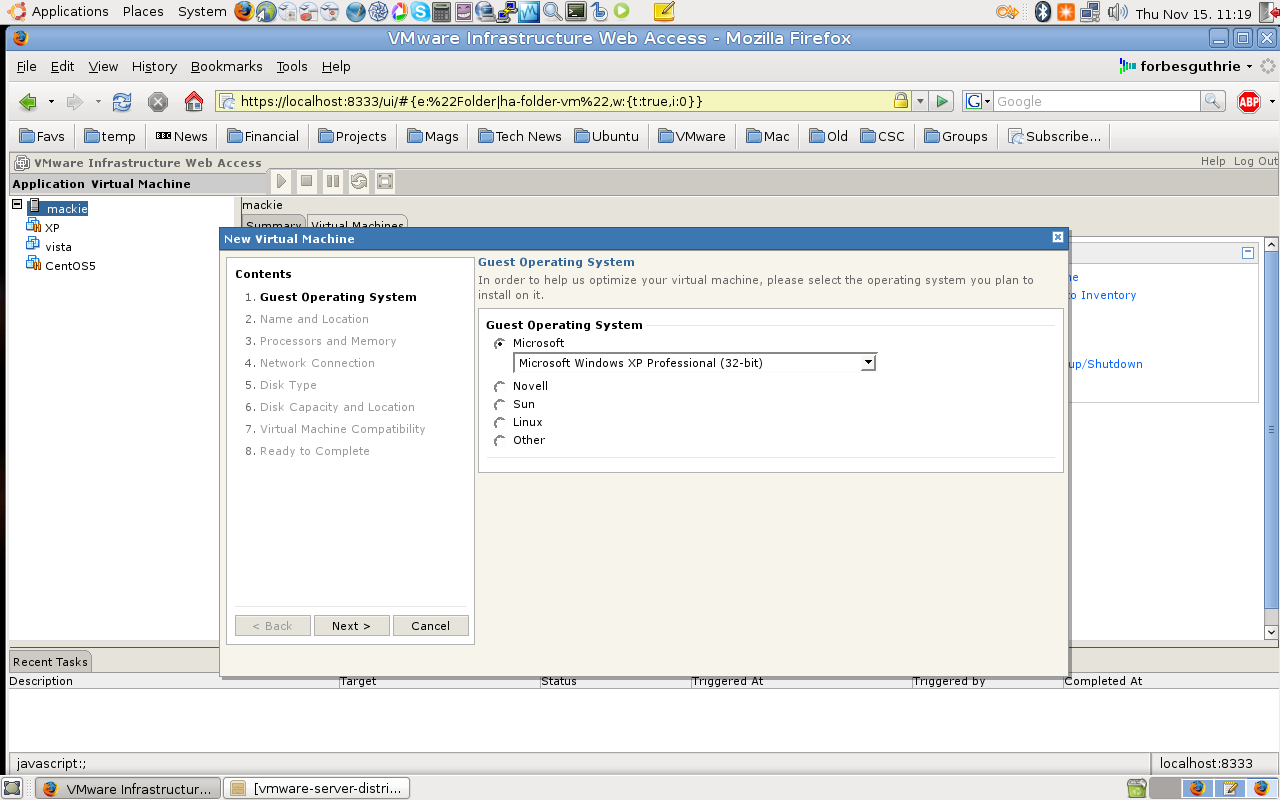Click the volume speaker tray icon
The width and height of the screenshot is (1280, 800).
coord(1118,12)
